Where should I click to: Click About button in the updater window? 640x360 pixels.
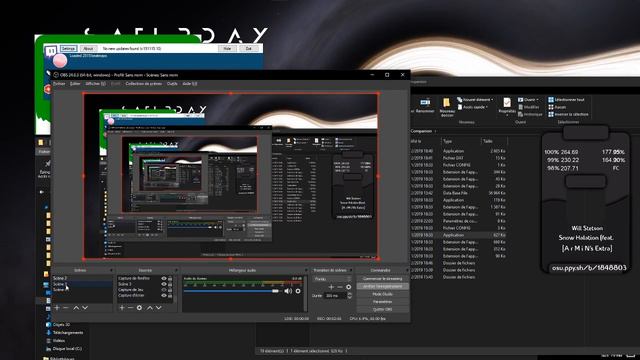tap(88, 49)
